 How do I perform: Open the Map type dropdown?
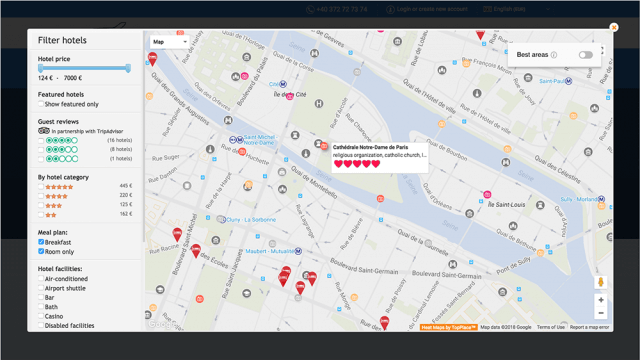(169, 42)
